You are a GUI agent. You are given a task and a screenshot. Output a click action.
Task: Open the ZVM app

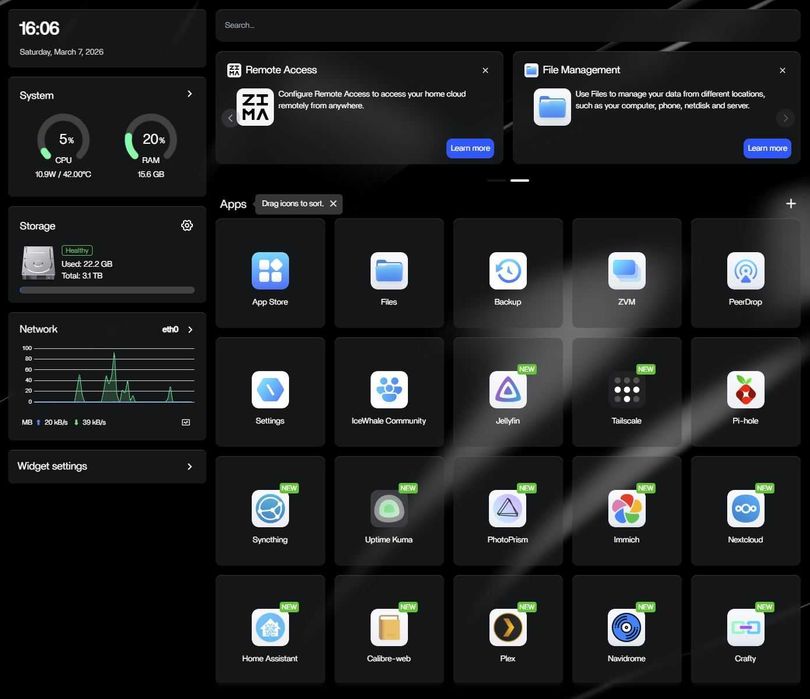627,272
